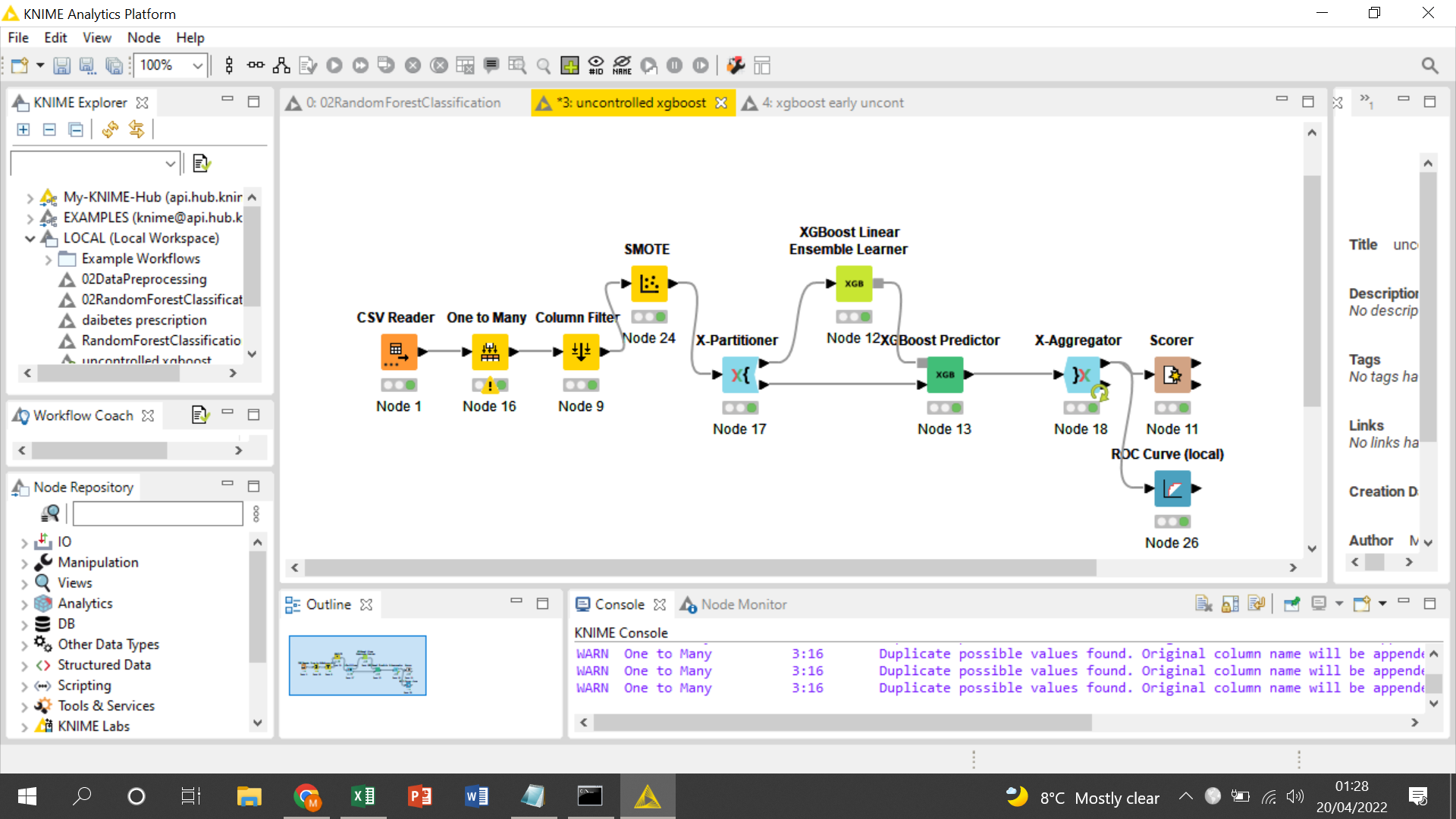Toggle the hide node NAME labels icon

(622, 66)
